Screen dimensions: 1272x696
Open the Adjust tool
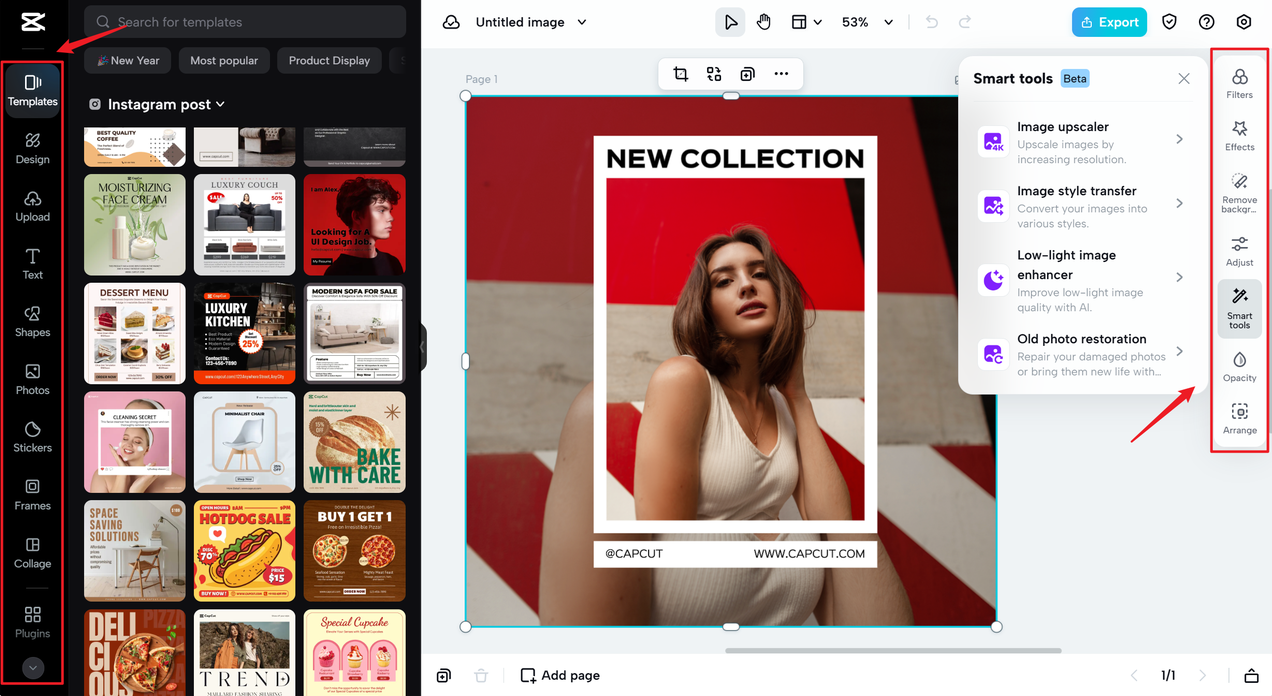1239,251
